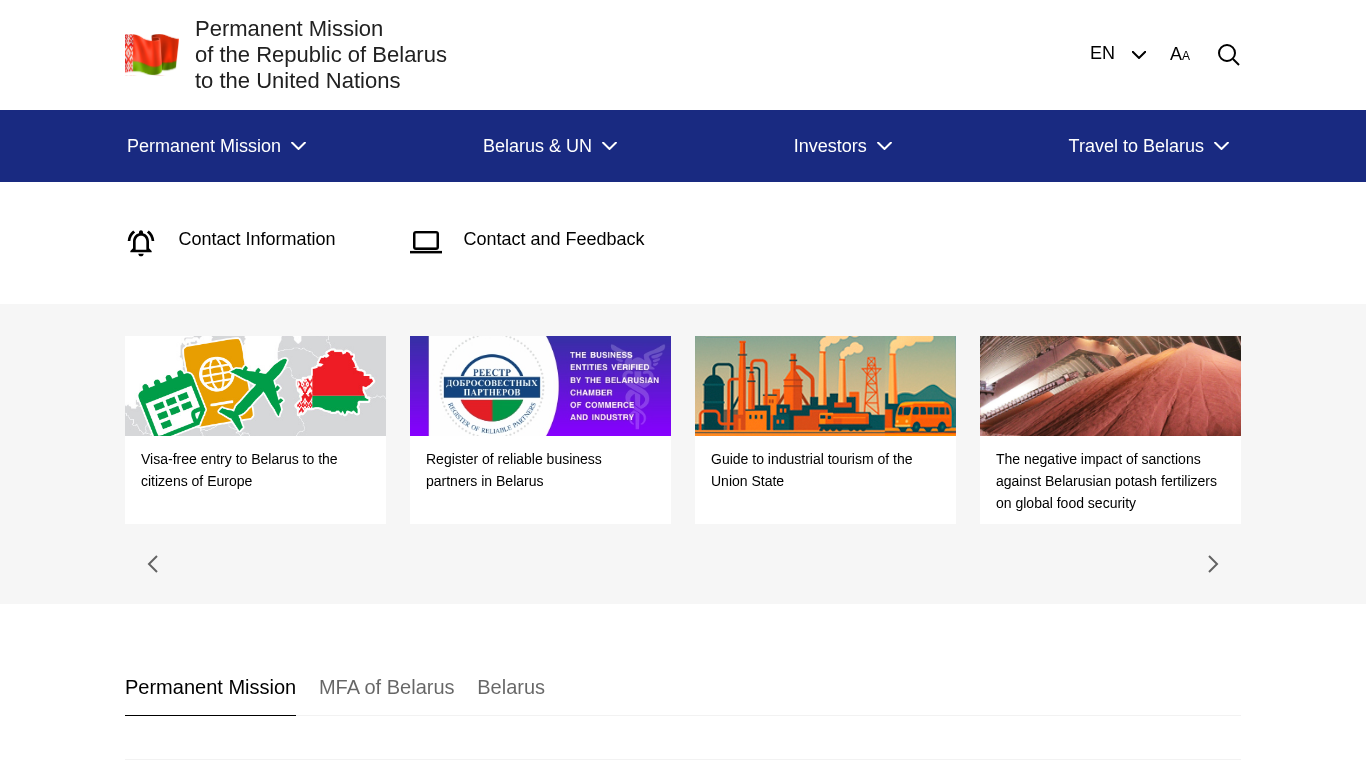Viewport: 1366px width, 768px height.
Task: Expand the Investors menu
Action: [x=842, y=146]
